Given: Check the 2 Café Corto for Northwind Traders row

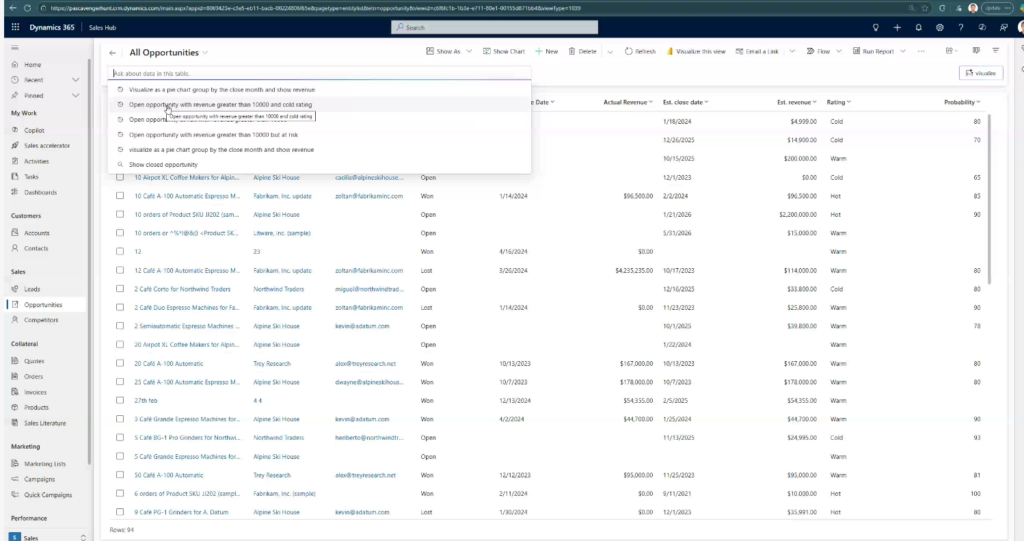Looking at the screenshot, I should 120,288.
